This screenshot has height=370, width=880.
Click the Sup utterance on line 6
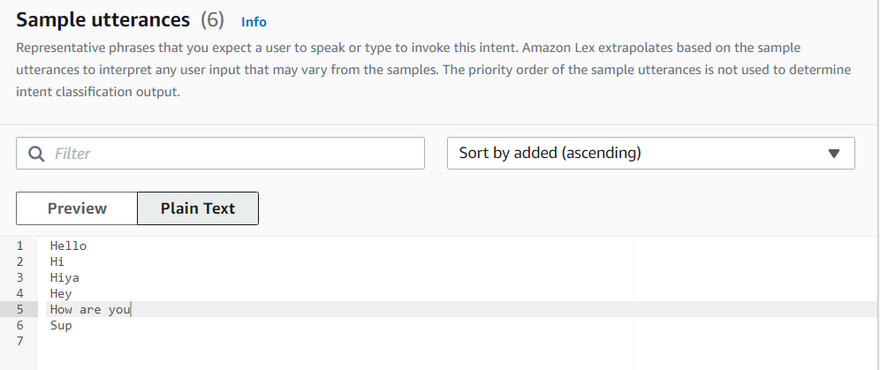click(61, 325)
